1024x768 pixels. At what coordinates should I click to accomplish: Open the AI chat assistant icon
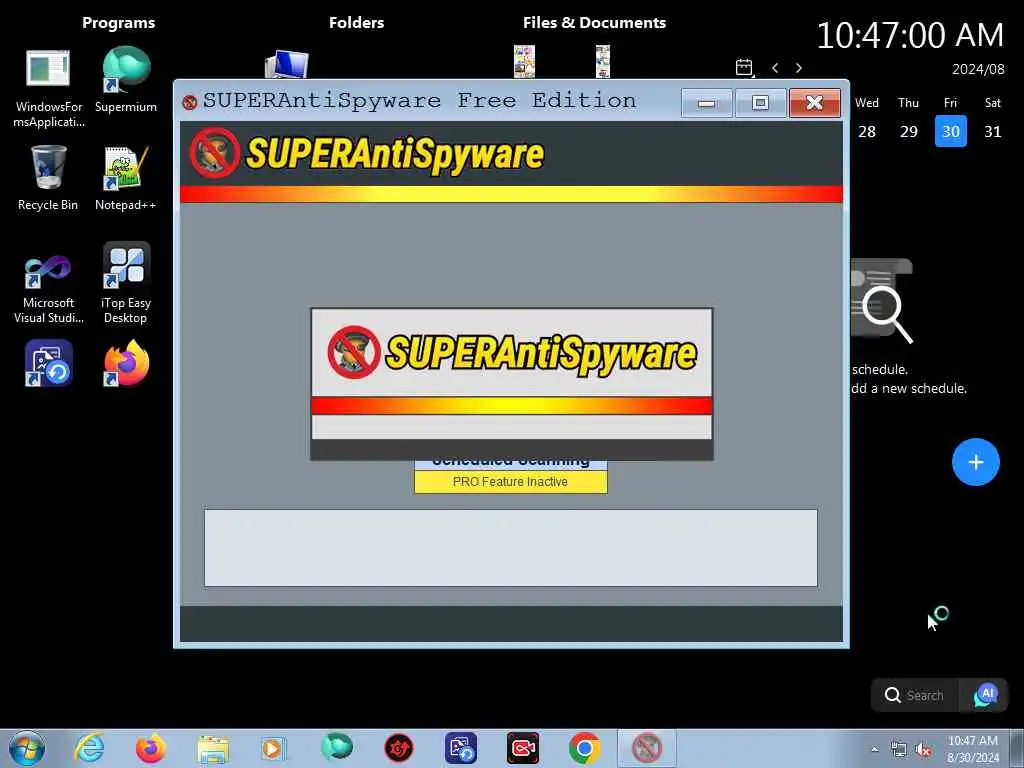click(x=985, y=696)
